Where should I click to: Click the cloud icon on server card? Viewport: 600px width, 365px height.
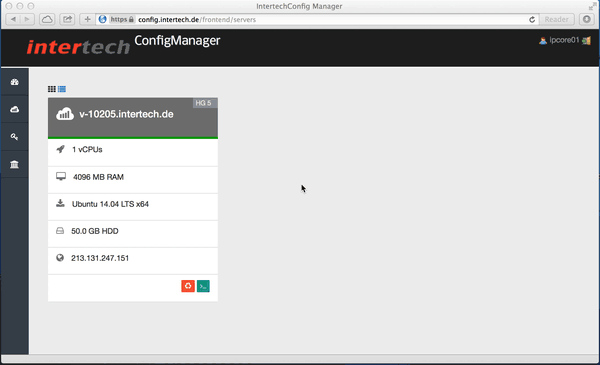coord(65,114)
